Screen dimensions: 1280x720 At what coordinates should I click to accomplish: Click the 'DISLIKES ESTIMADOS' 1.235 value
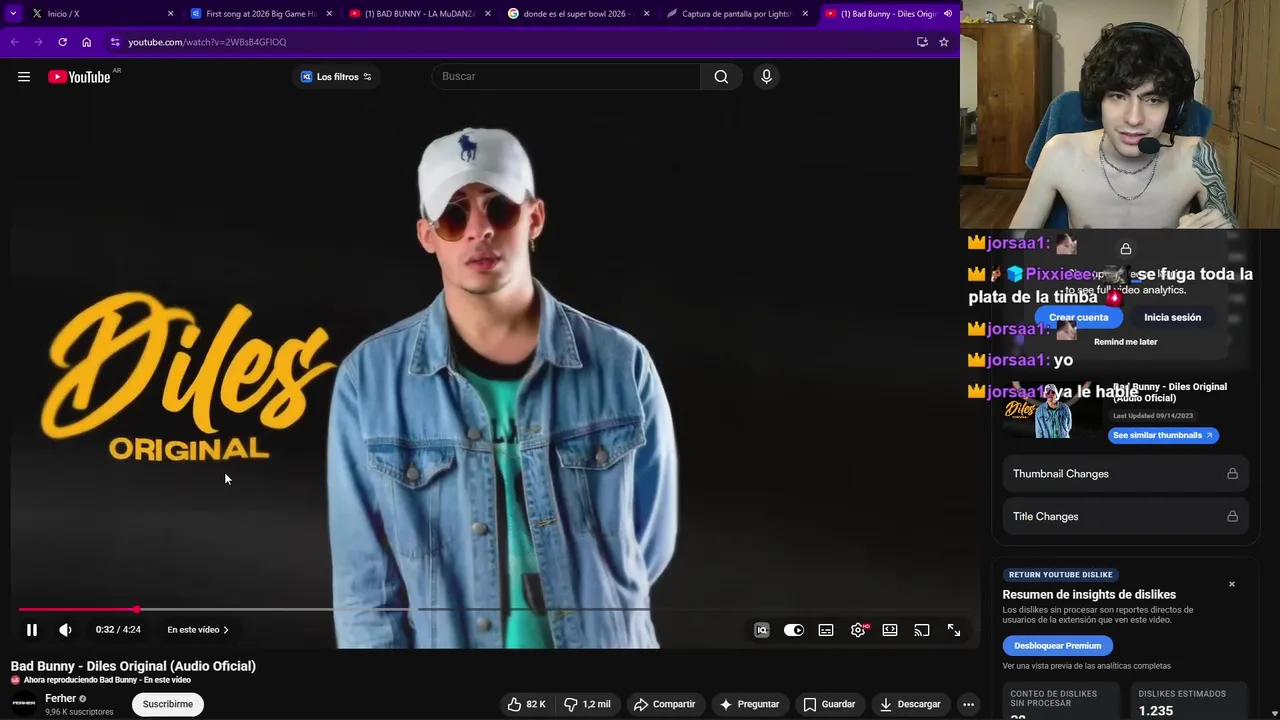[x=1155, y=710]
